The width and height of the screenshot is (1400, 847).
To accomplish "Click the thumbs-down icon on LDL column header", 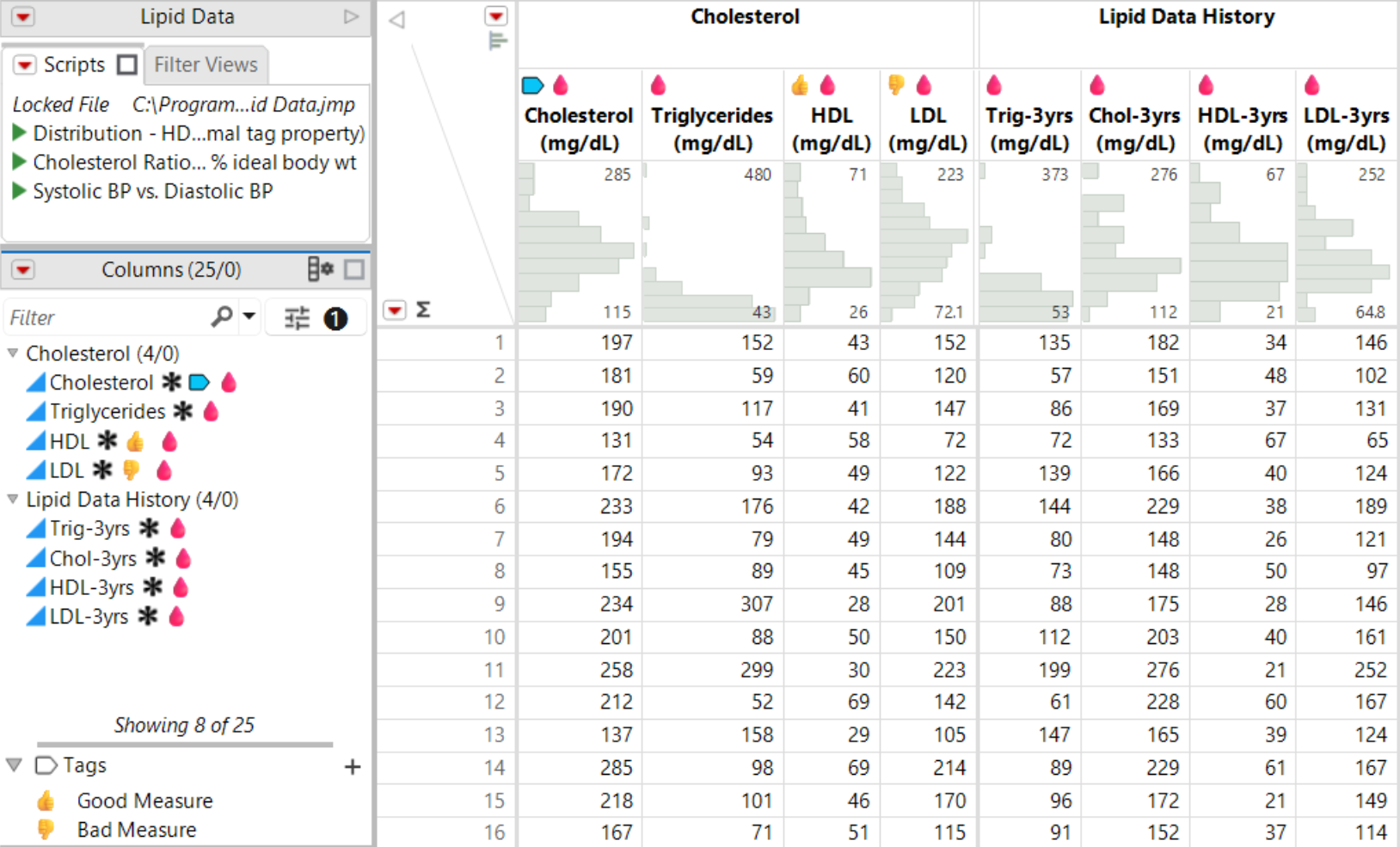I will [x=897, y=84].
